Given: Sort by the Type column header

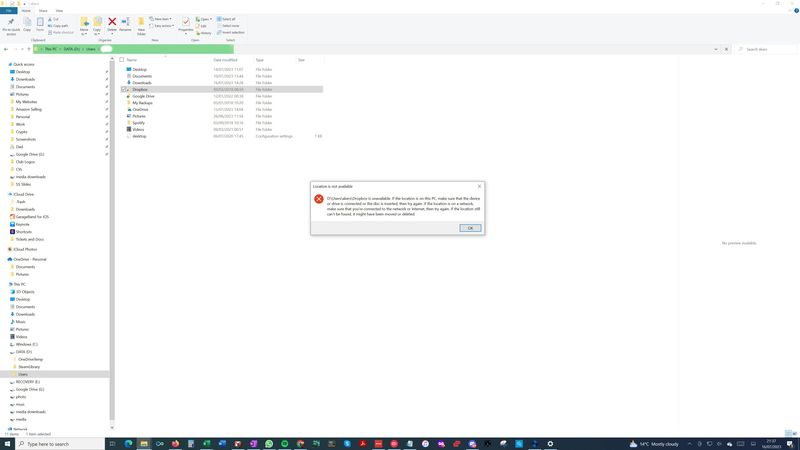Looking at the screenshot, I should click(260, 60).
